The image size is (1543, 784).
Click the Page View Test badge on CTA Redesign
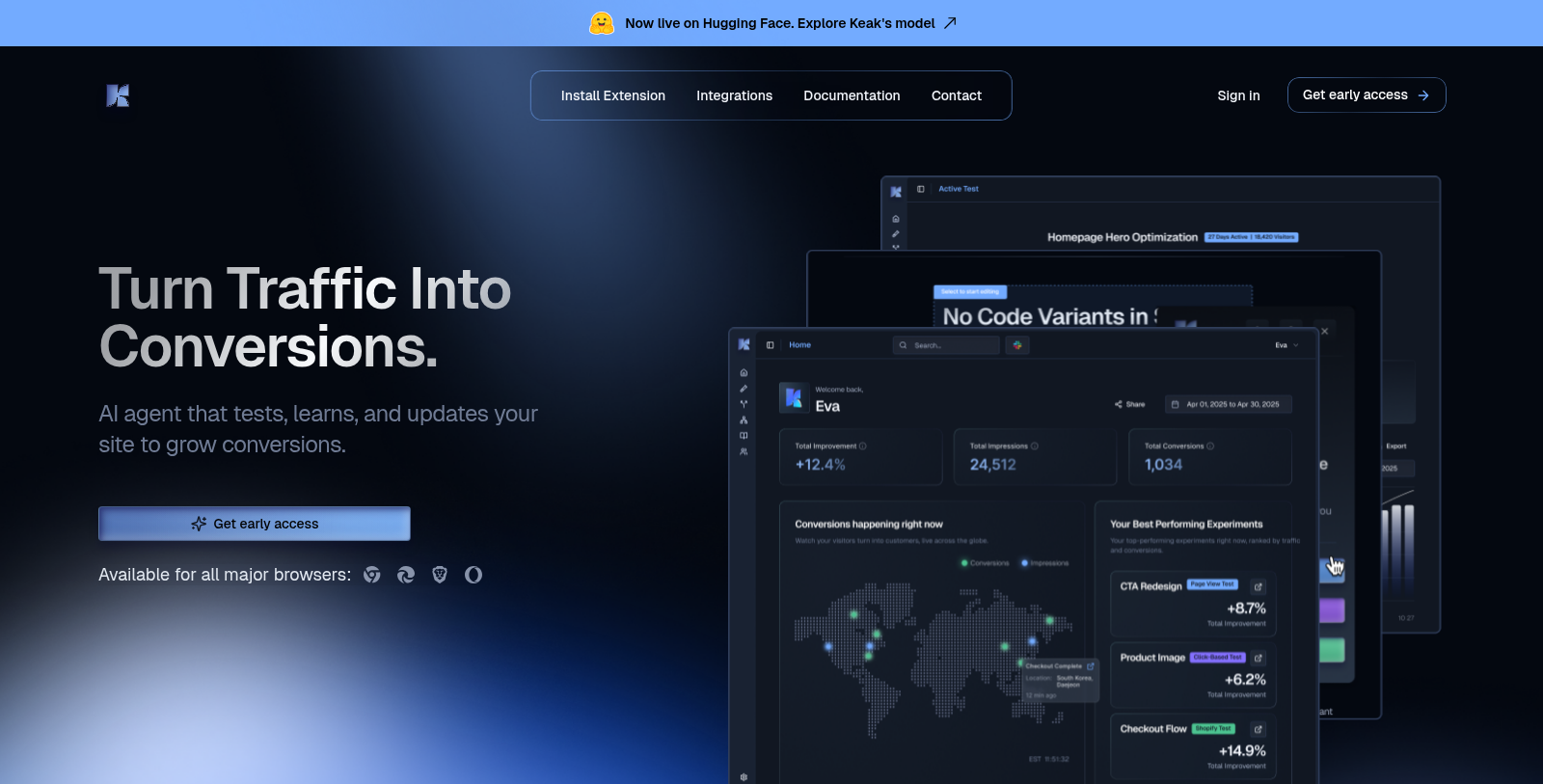(x=1212, y=584)
